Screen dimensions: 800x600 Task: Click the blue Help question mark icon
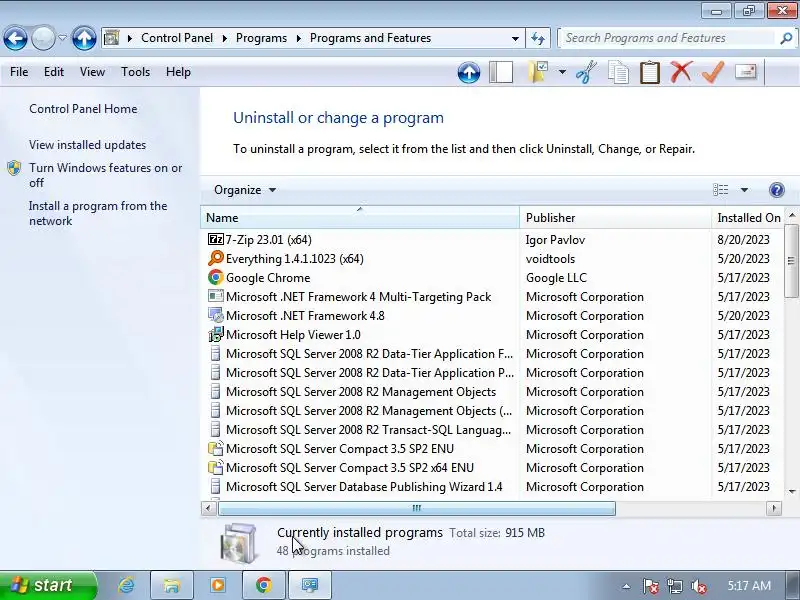(x=777, y=190)
